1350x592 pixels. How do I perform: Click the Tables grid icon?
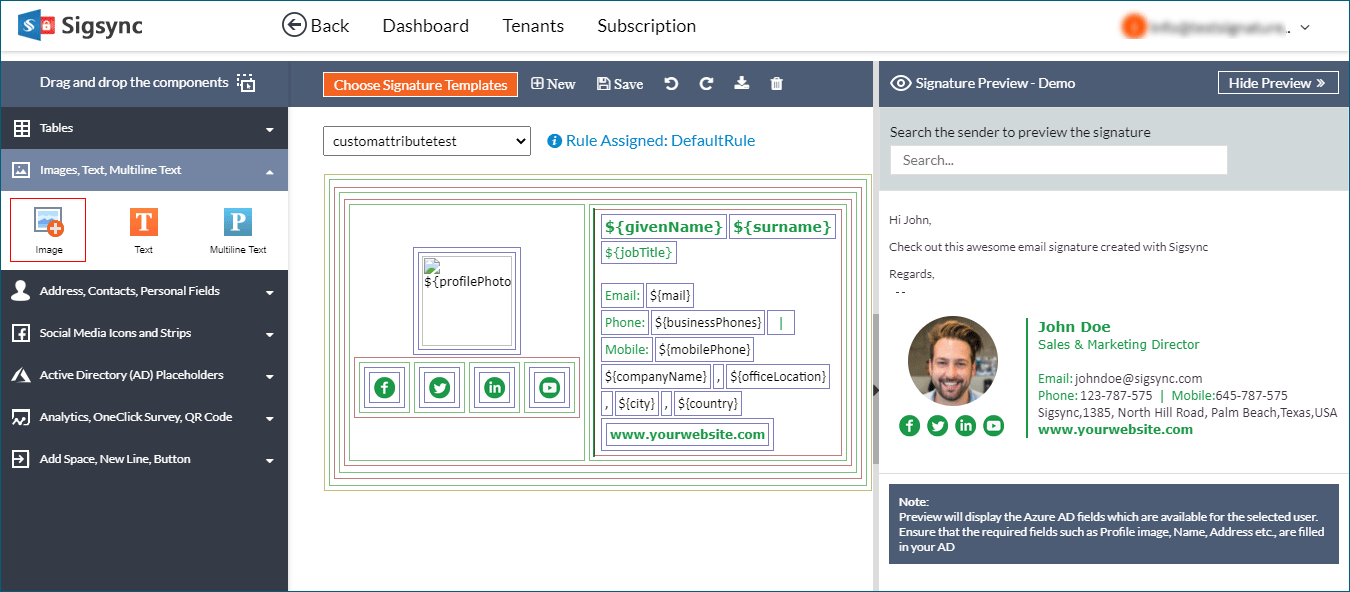tap(21, 128)
